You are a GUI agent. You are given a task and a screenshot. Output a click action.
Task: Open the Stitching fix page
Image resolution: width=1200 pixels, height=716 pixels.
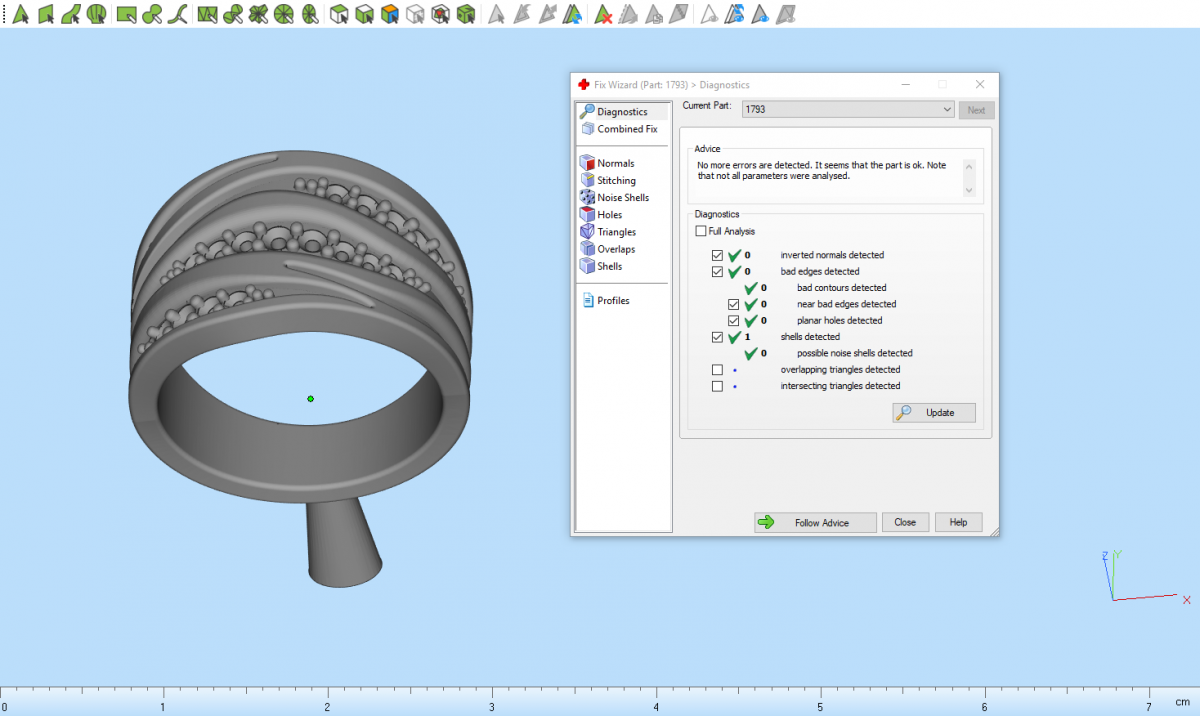pyautogui.click(x=616, y=181)
